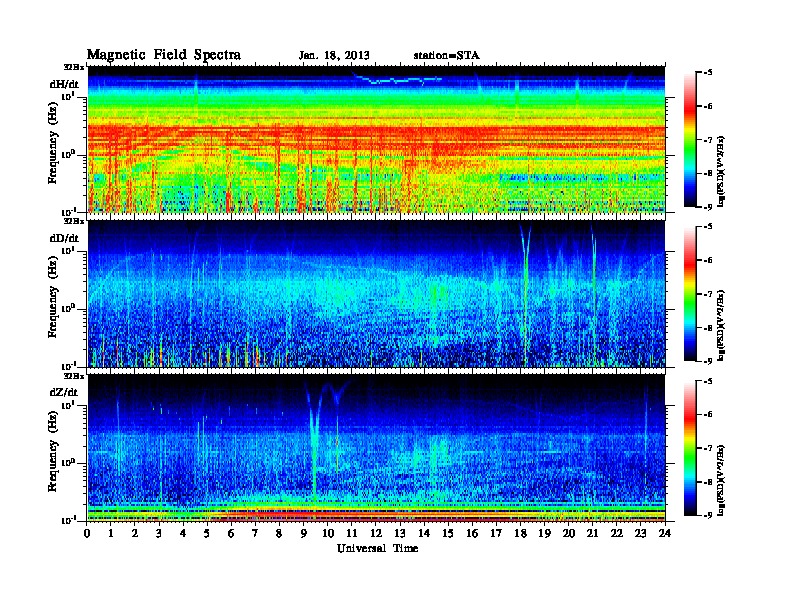Click hour tick label 16 on time axis
The width and height of the screenshot is (792, 612).
coord(472,533)
